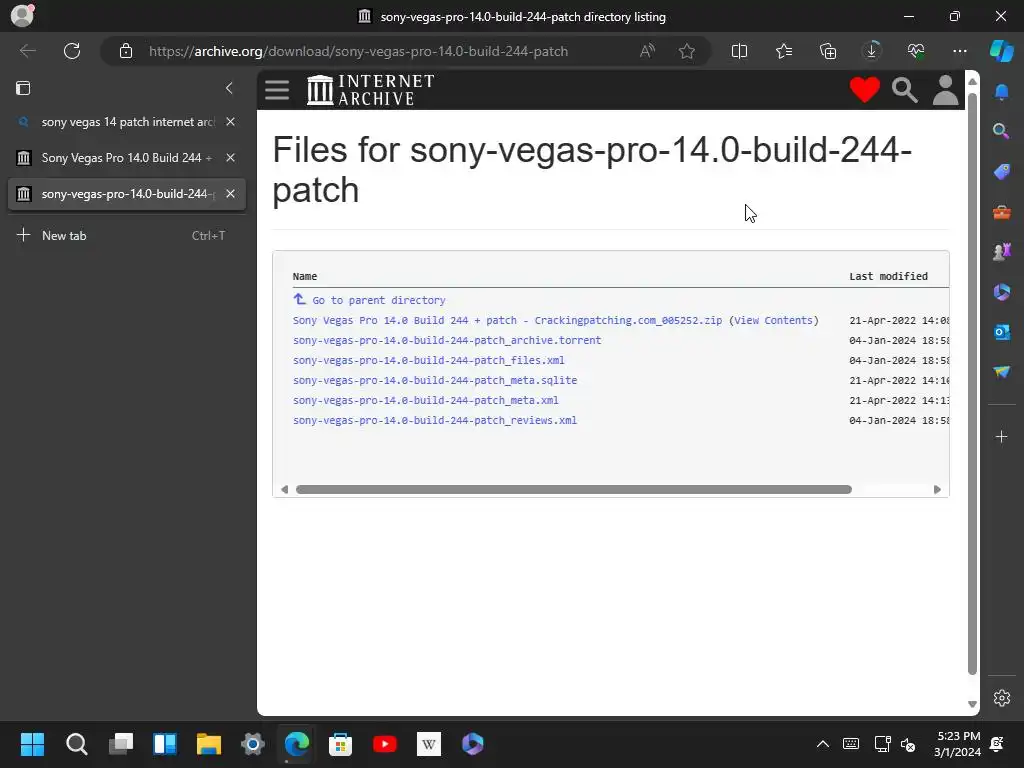1024x768 pixels.
Task: Open the sidebar Microsoft 365 icon
Action: tap(1001, 292)
